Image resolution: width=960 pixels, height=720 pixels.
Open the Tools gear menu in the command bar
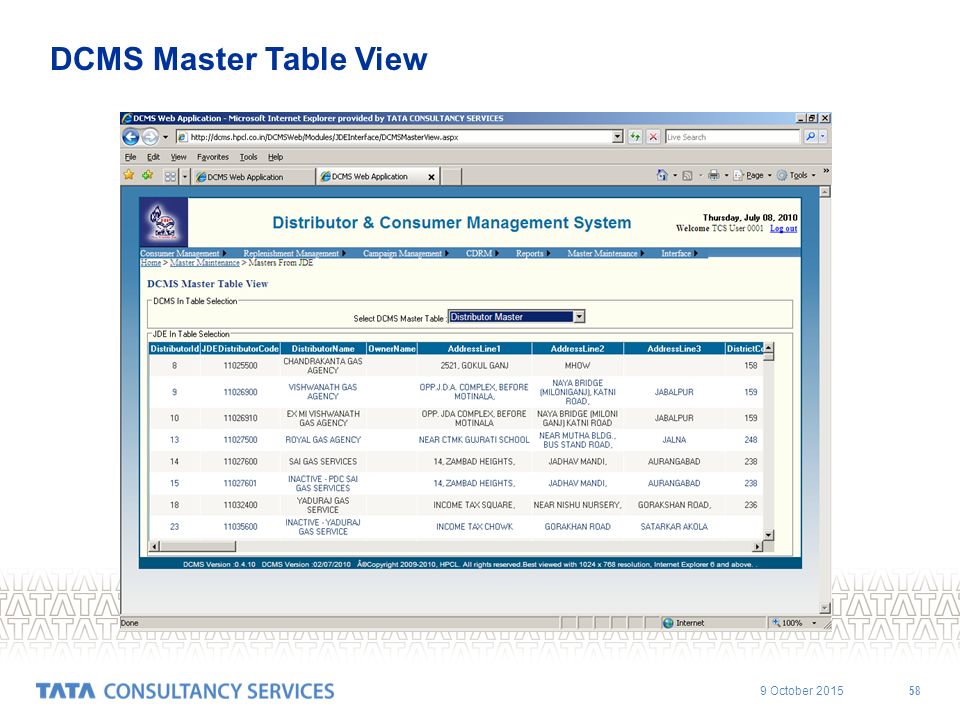[x=797, y=175]
